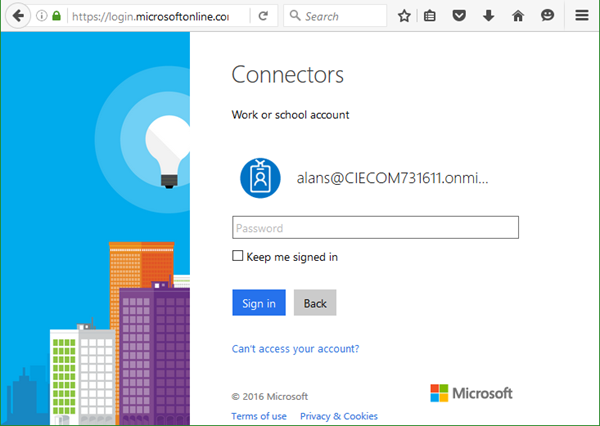Click the browser search magnifier icon
The image size is (600, 426).
point(295,16)
